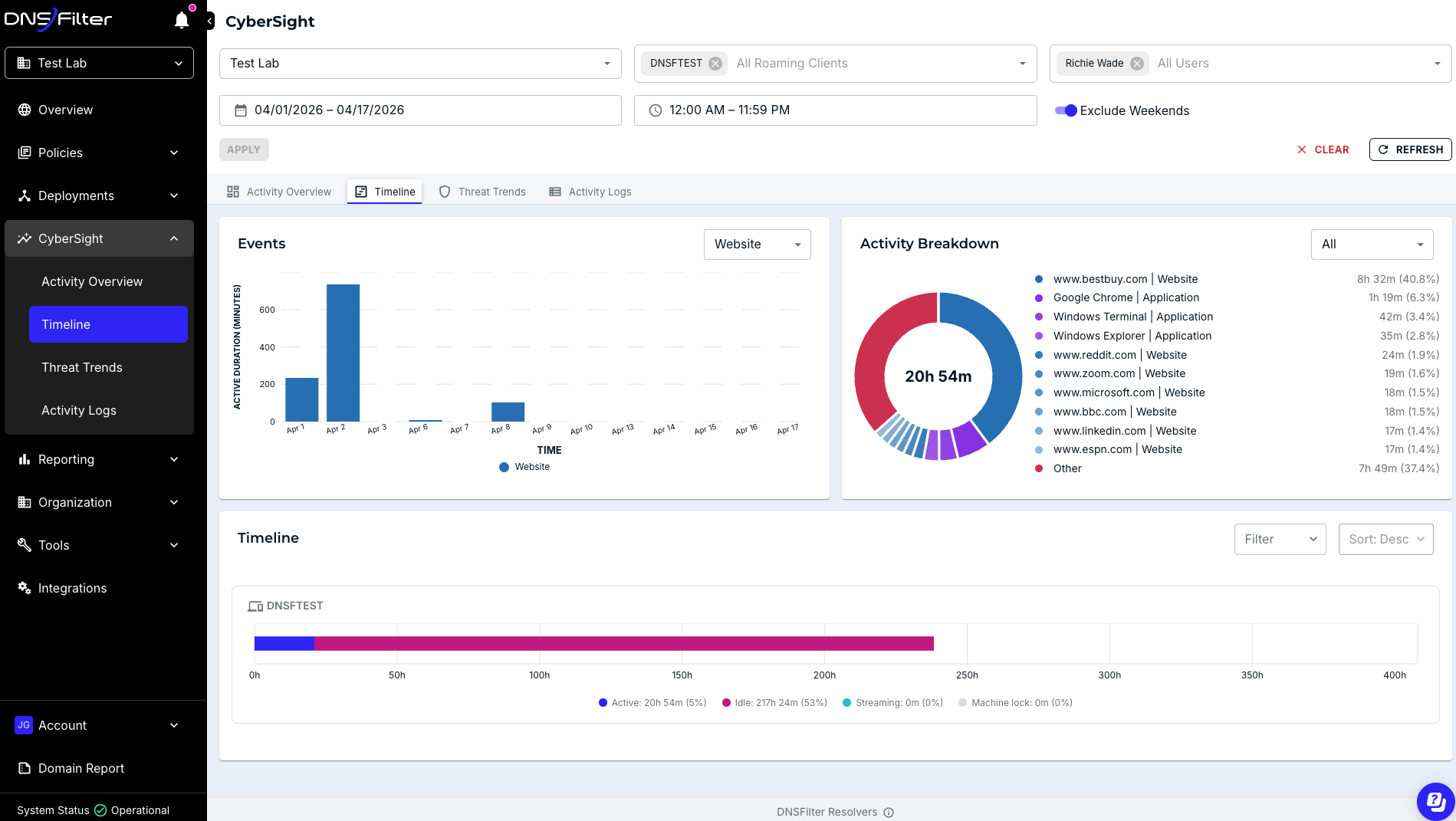
Task: Click the blue Active segment in DNSFTEST timeline
Action: click(284, 643)
